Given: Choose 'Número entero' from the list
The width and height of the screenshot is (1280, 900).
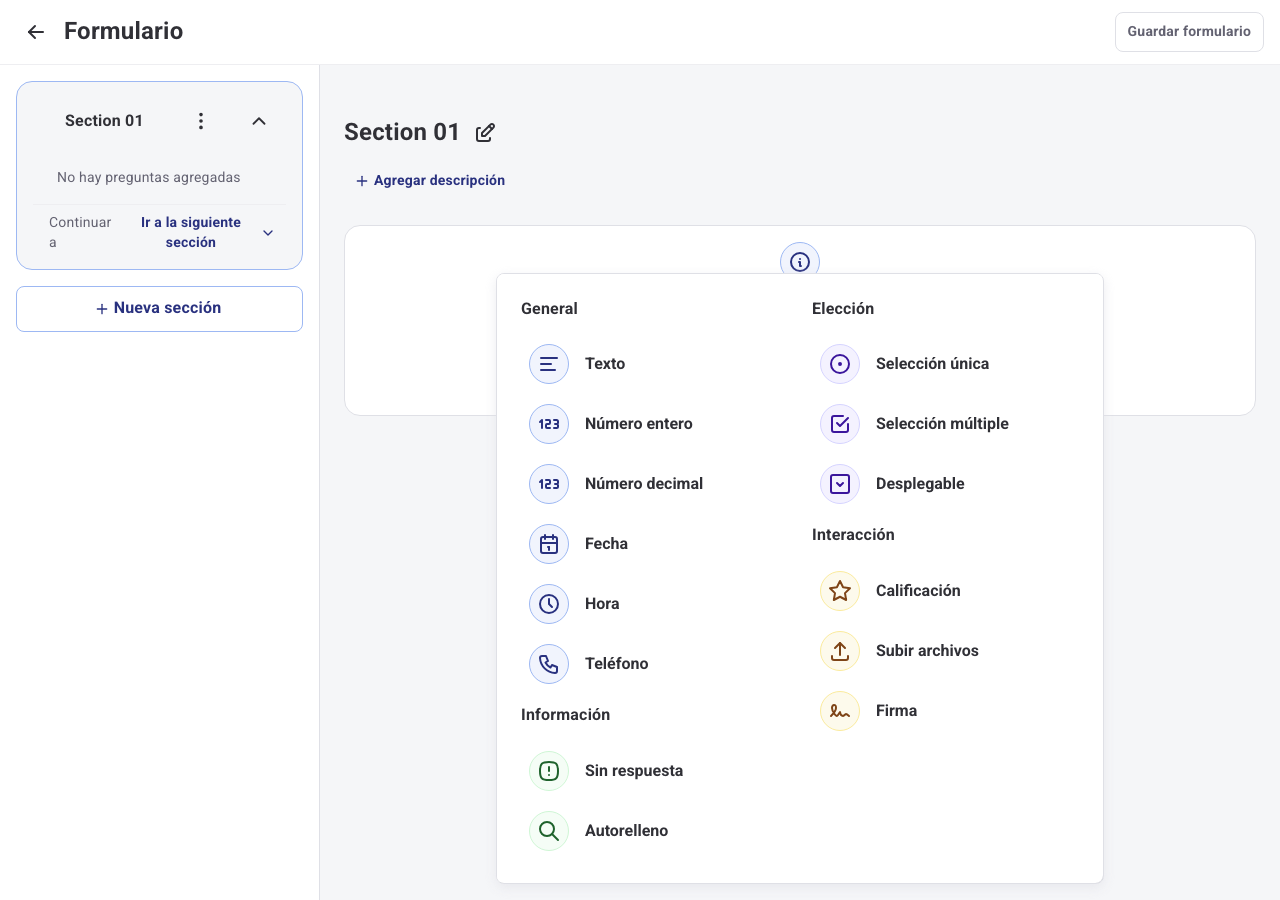Looking at the screenshot, I should [x=639, y=424].
